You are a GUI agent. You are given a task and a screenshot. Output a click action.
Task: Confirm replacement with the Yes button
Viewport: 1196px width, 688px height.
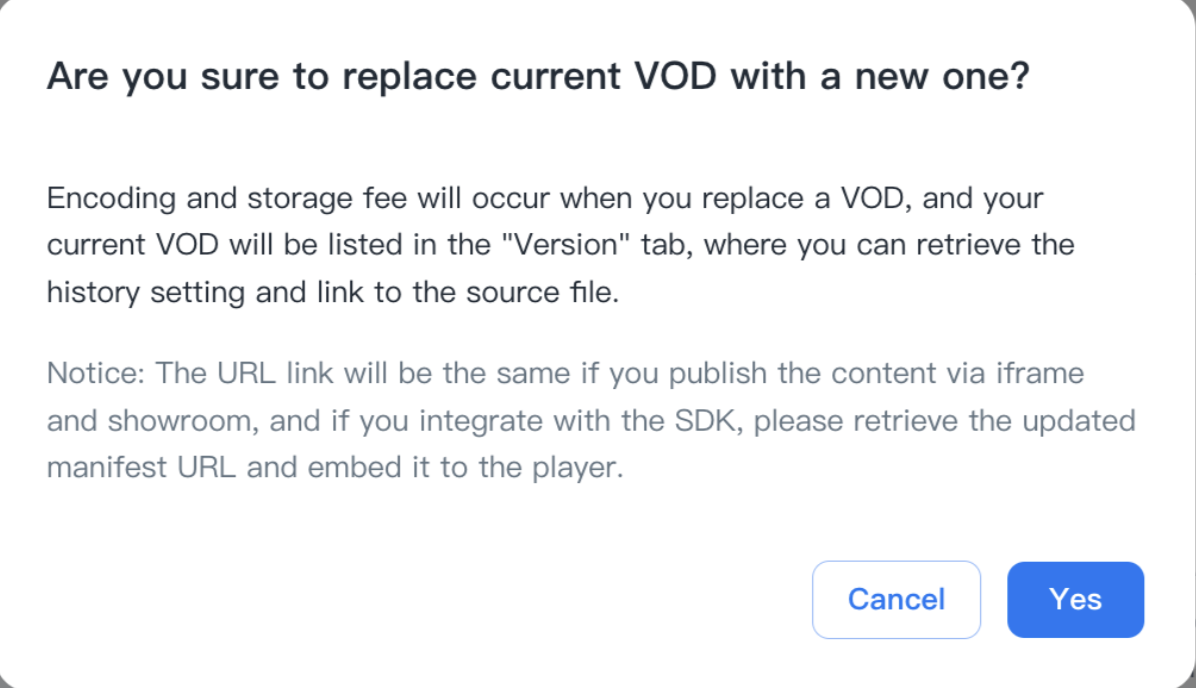click(1075, 599)
